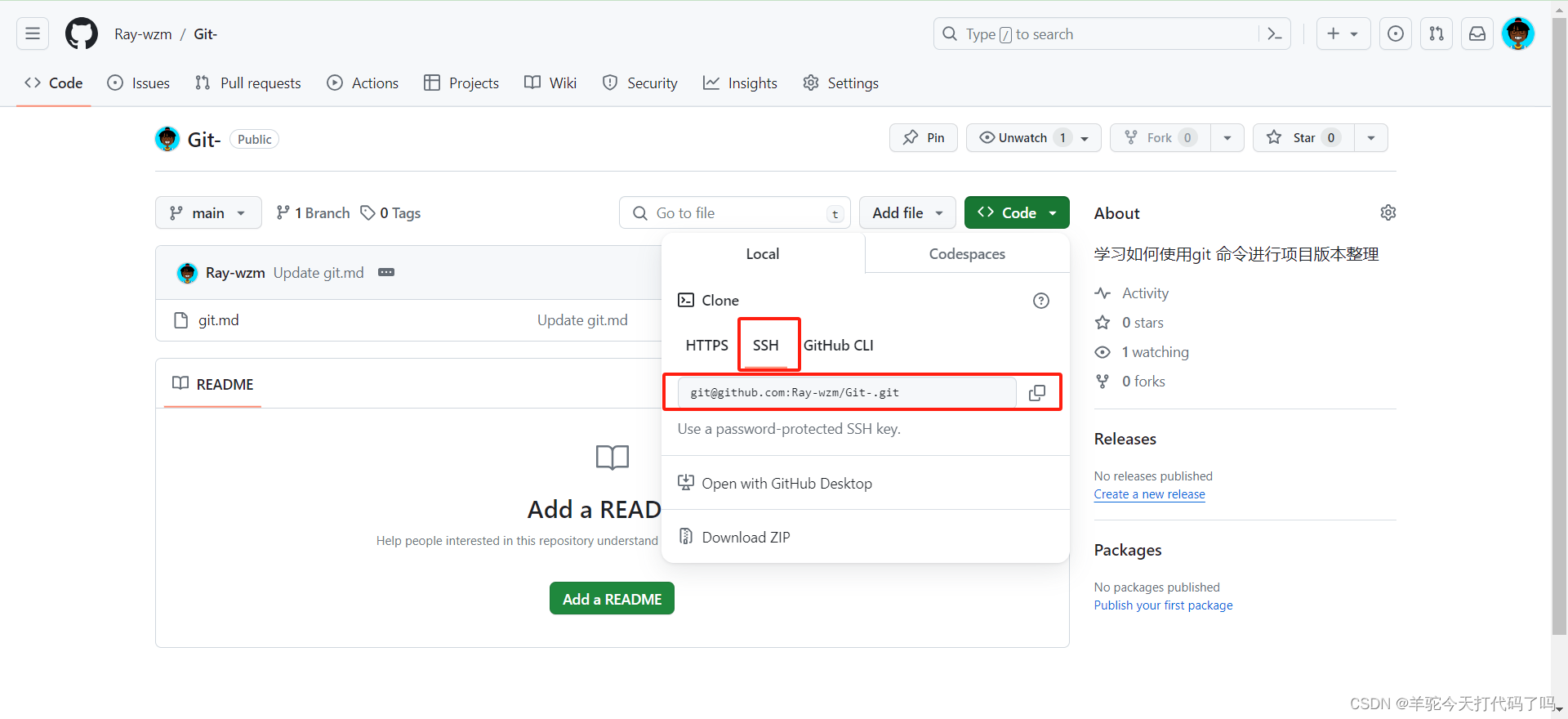The image size is (1568, 719).
Task: Click the Releases heading link
Action: coord(1125,439)
